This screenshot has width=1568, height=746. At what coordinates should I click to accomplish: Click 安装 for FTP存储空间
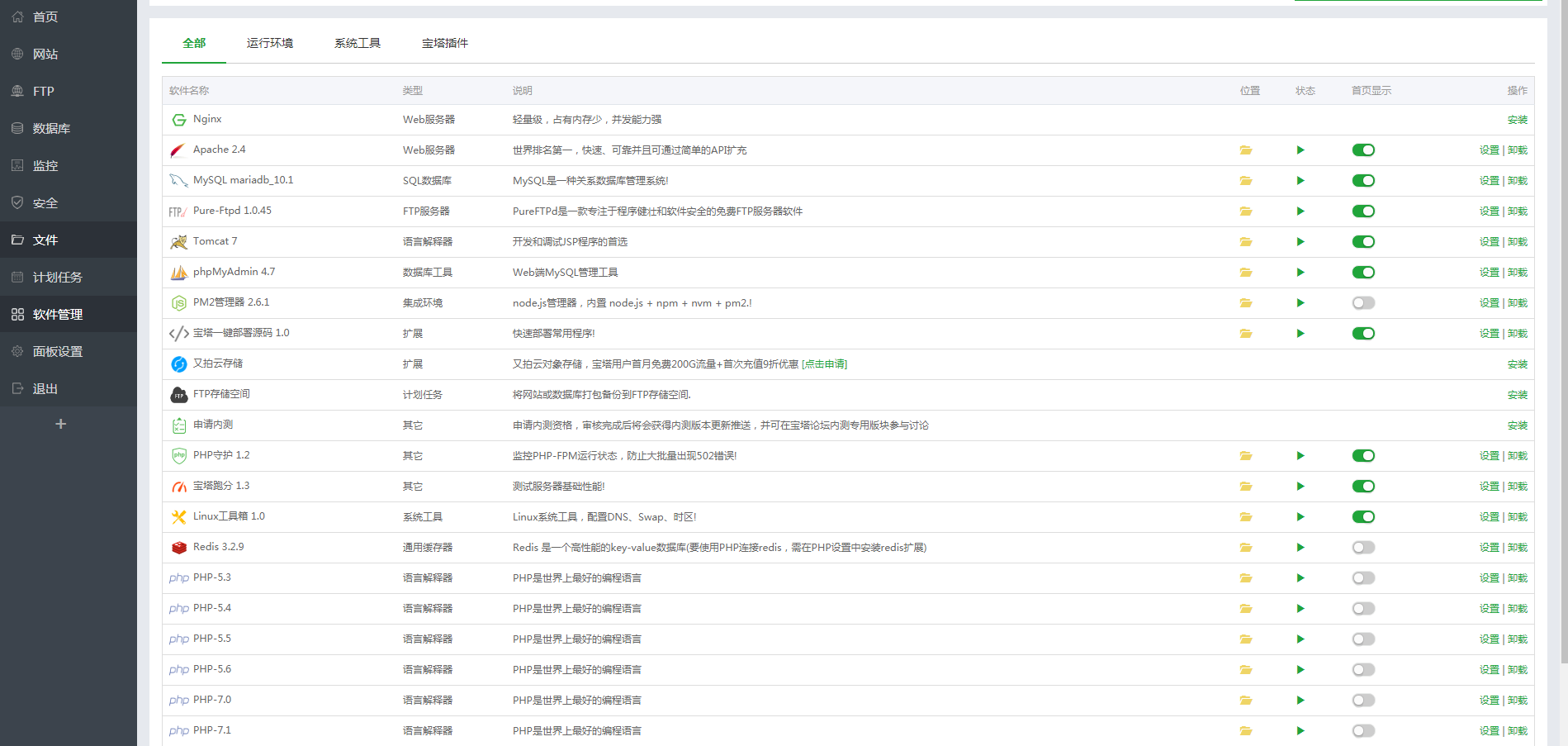pos(1518,395)
